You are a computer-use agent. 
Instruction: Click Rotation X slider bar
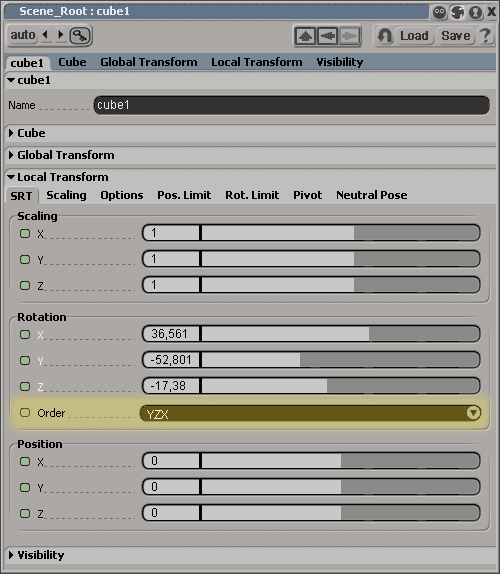coord(340,334)
